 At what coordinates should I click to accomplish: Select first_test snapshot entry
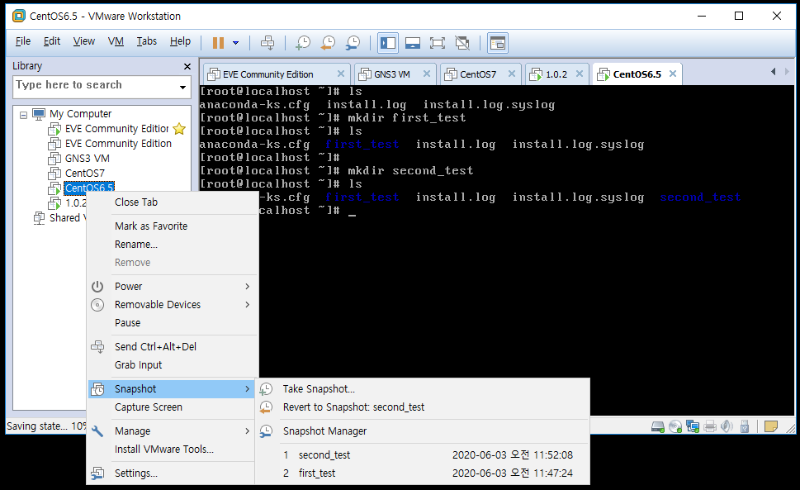(x=320, y=473)
